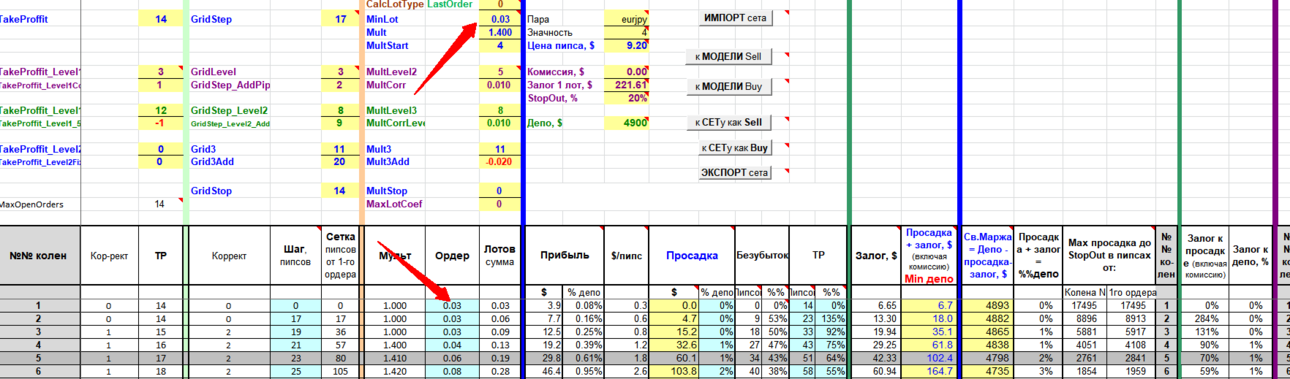The height and width of the screenshot is (379, 1290).
Task: Click the Ордер column header
Action: 452,256
